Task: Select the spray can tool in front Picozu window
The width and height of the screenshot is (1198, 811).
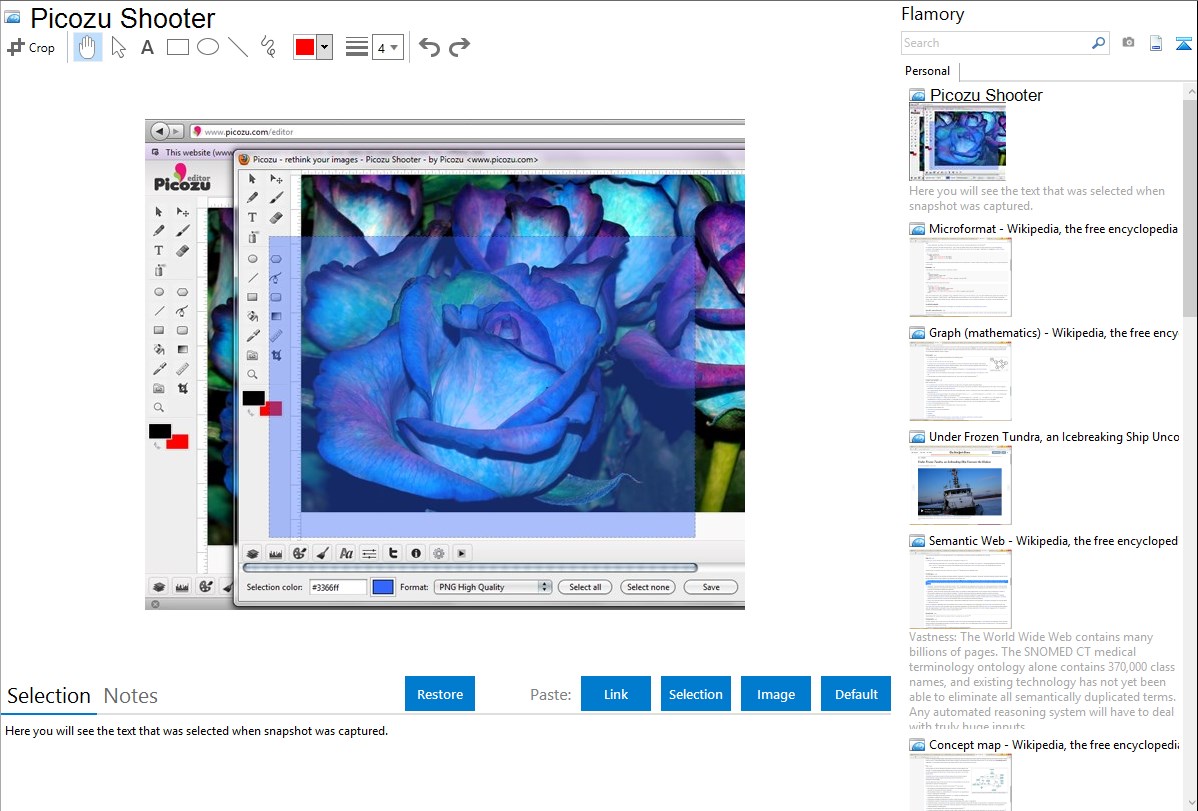Action: click(x=252, y=237)
